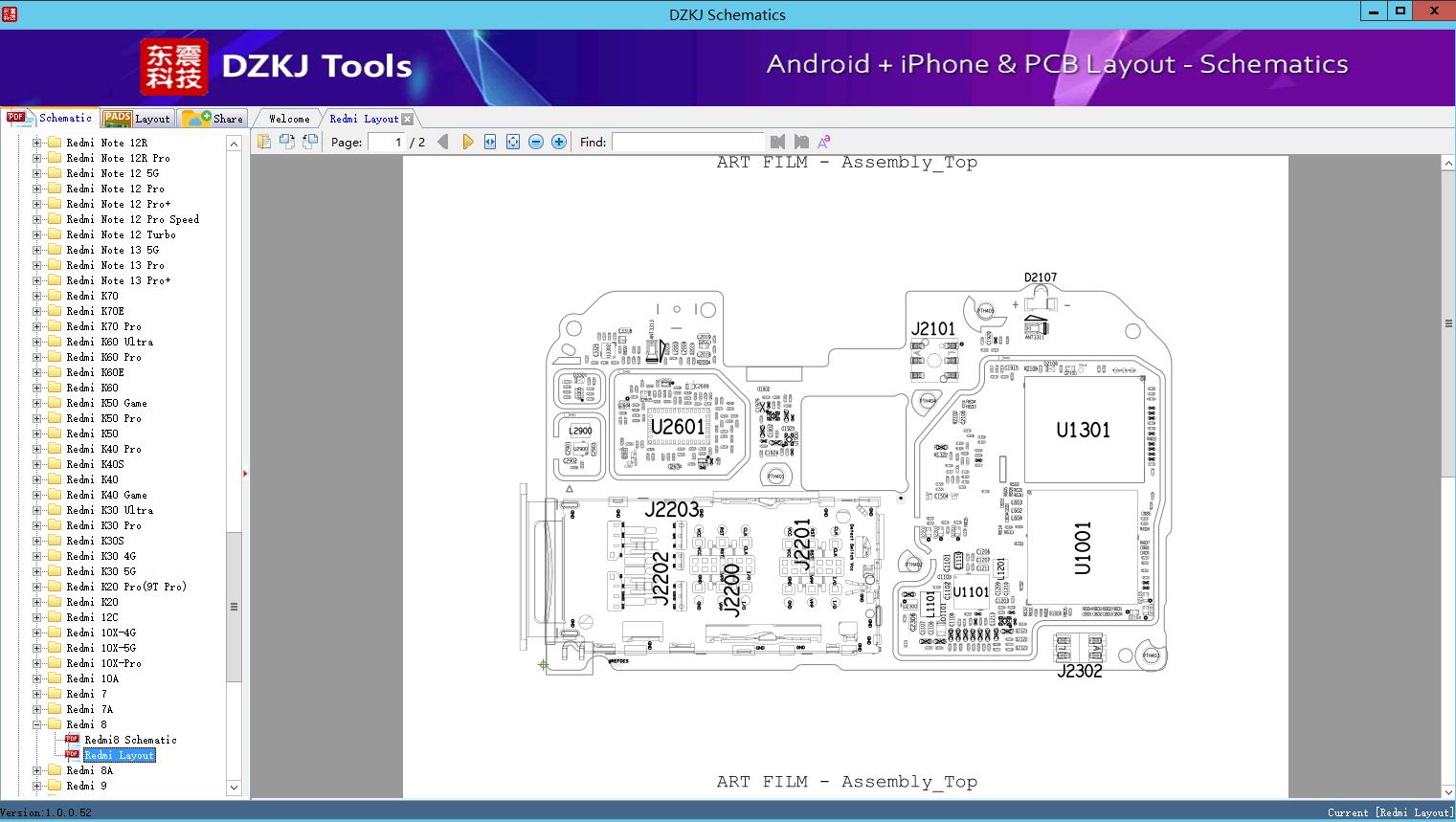
Task: Go to the previous page arrow
Action: point(443,142)
